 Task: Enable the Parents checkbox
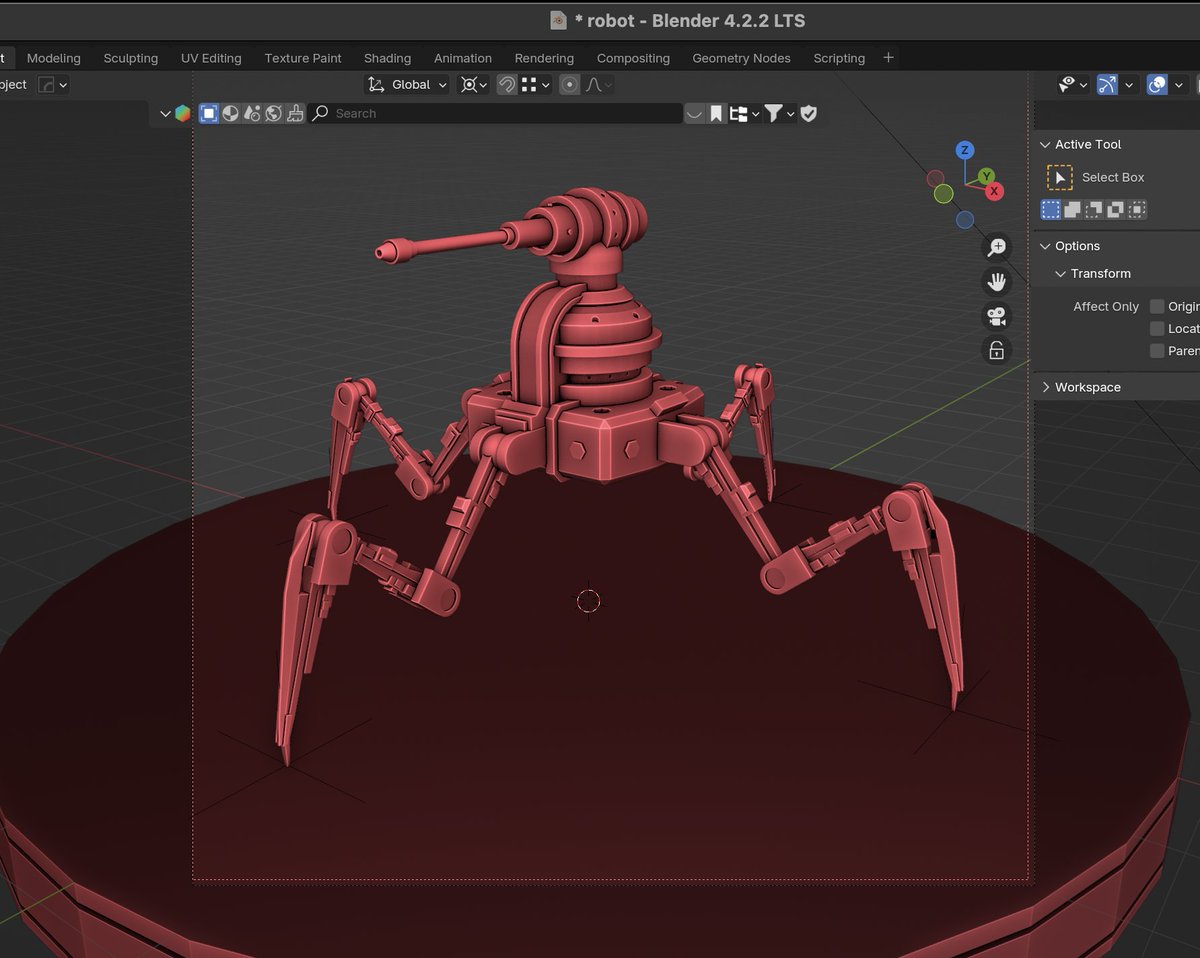1157,350
